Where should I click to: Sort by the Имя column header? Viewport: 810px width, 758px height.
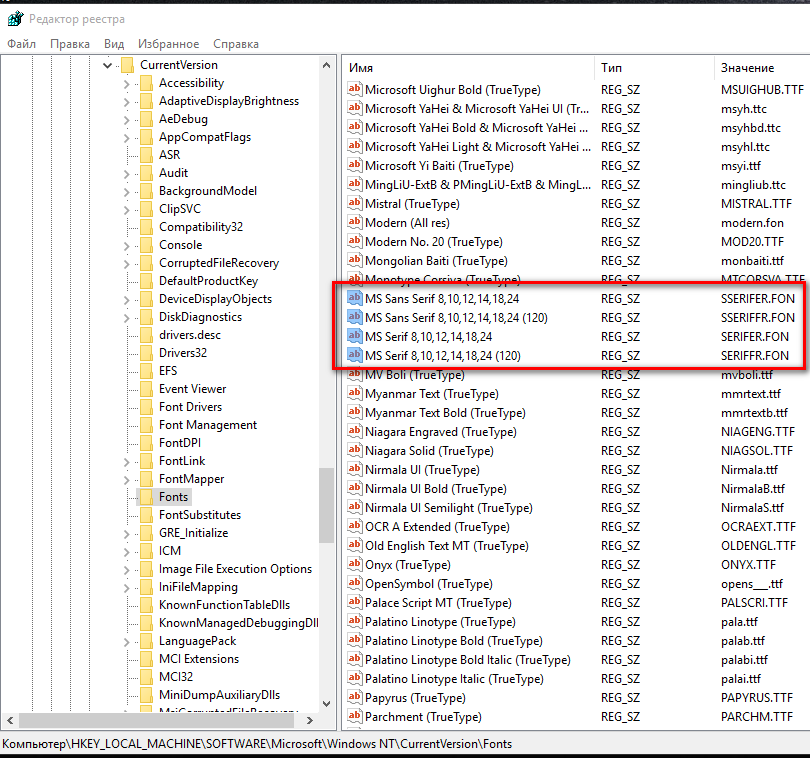tap(362, 68)
